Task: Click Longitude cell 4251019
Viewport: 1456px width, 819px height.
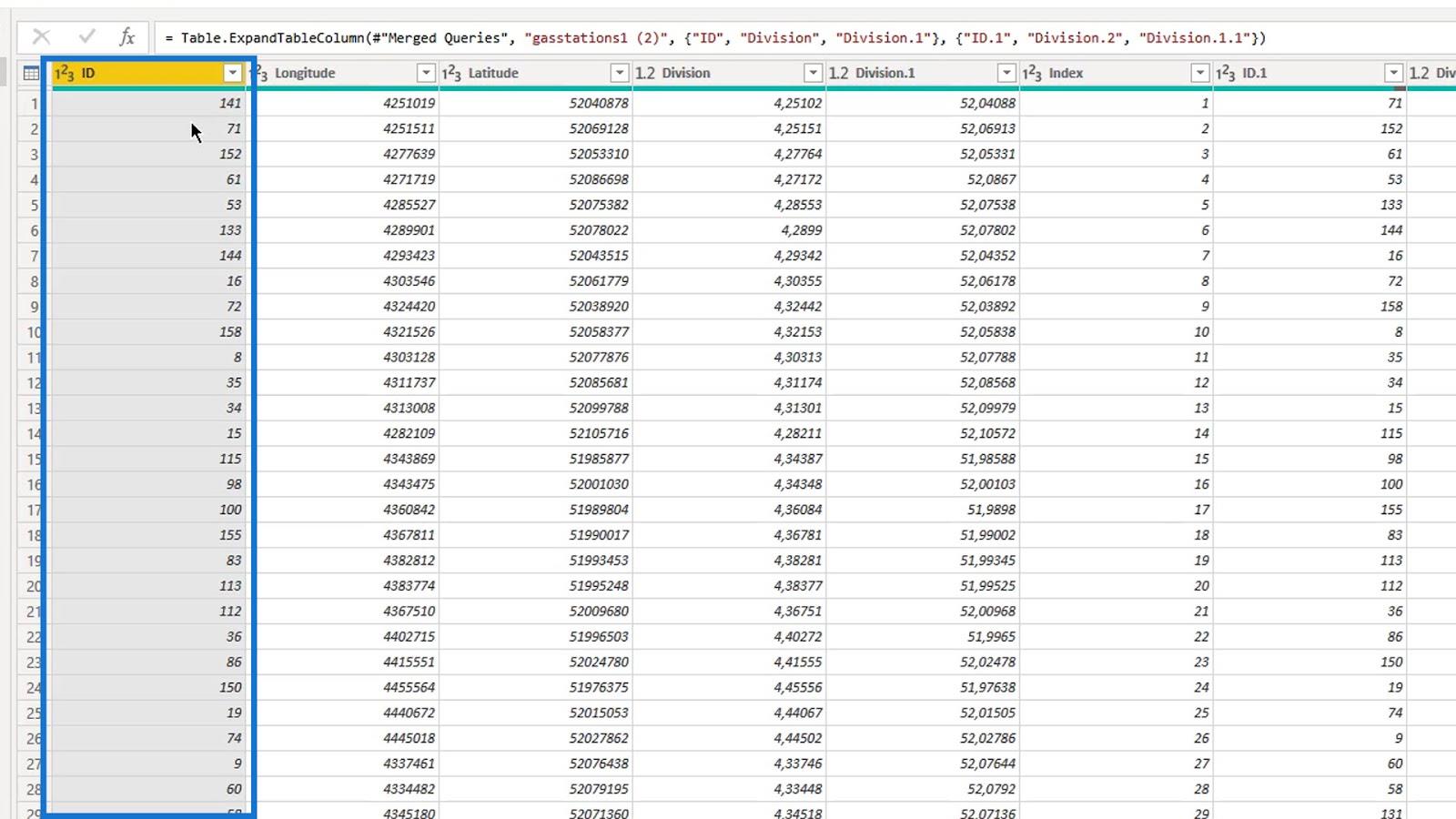Action: (342, 103)
